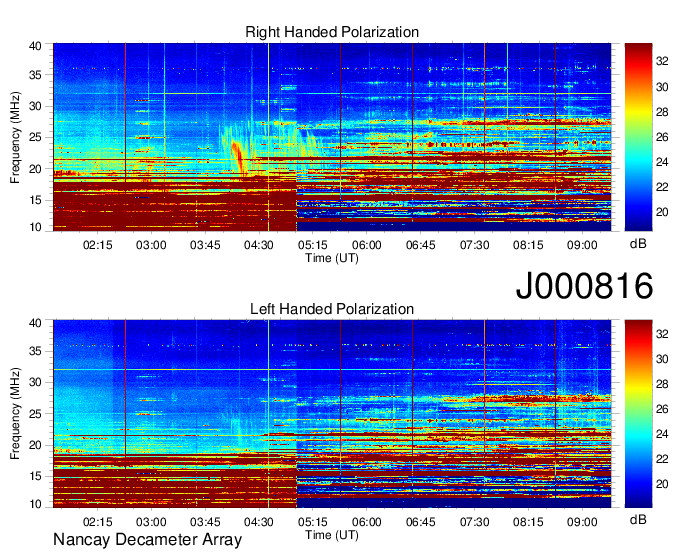Click the right-handed plot's color scale bar
680x552 pixels.
tap(638, 137)
